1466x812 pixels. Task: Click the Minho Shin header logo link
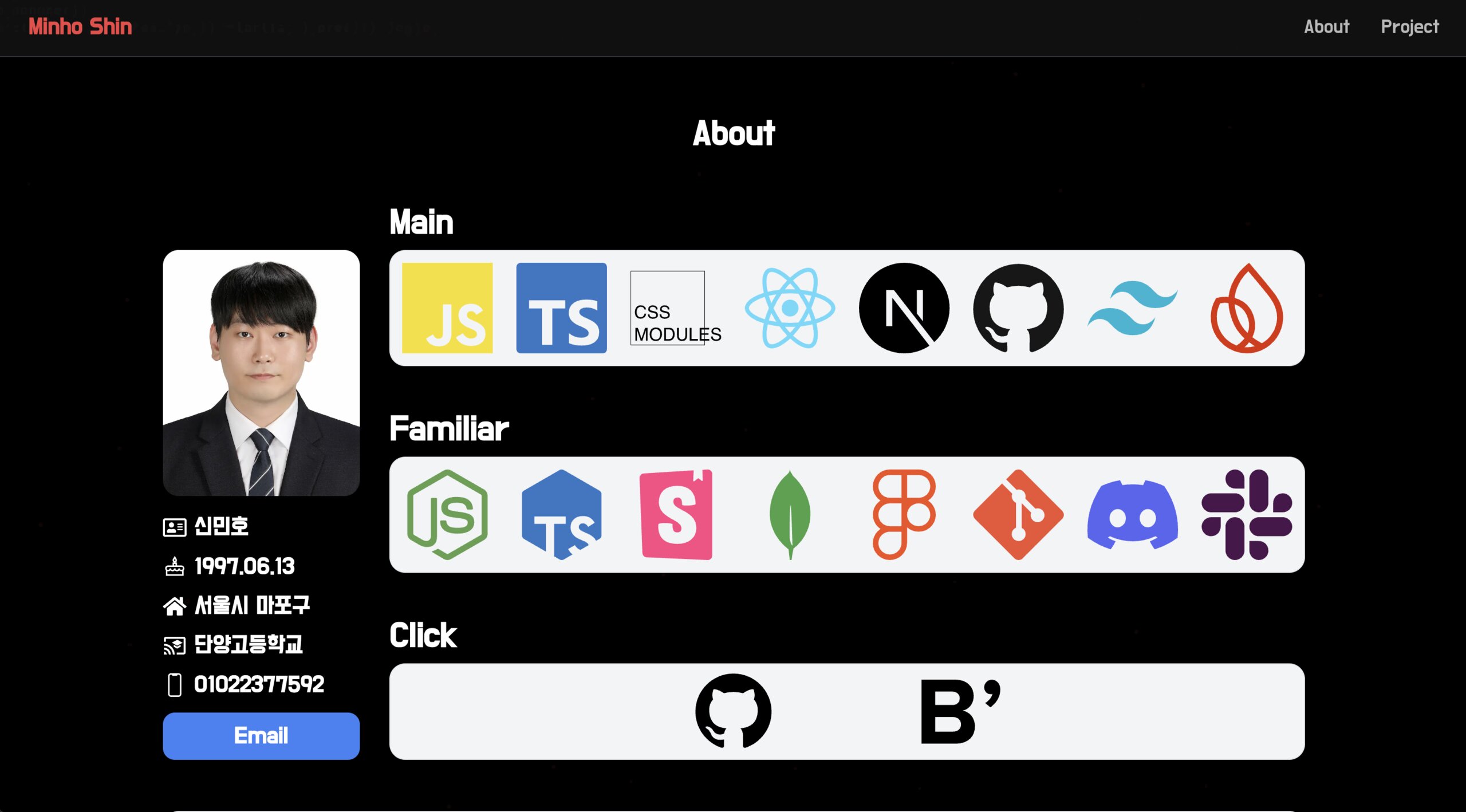79,28
